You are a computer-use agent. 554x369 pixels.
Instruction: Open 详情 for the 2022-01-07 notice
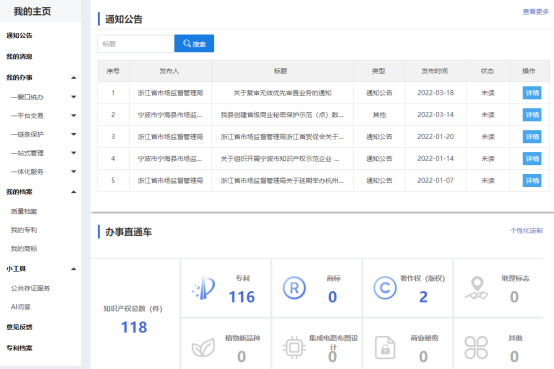pos(532,181)
